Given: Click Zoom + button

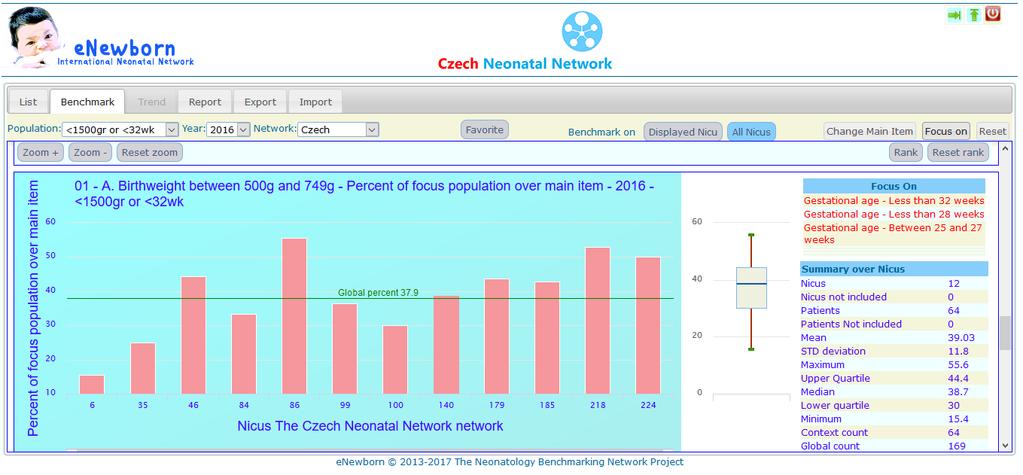Looking at the screenshot, I should click(x=40, y=153).
